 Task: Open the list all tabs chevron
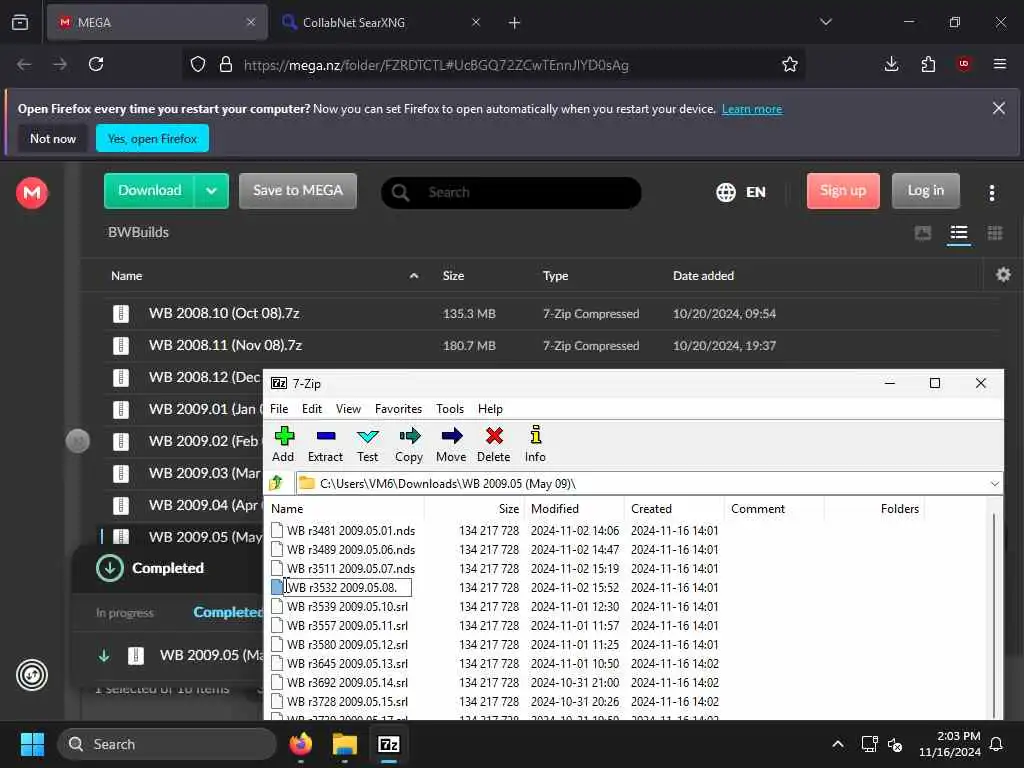coord(825,23)
